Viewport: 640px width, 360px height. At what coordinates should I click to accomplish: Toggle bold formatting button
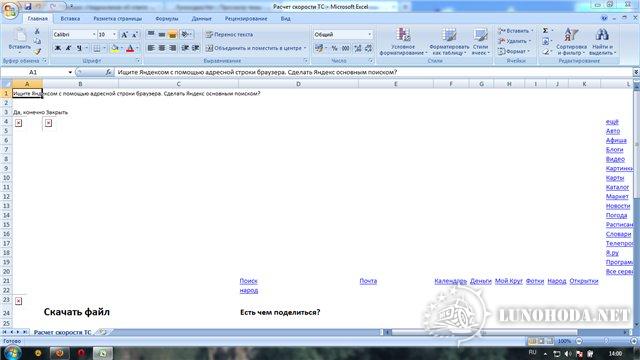58,48
